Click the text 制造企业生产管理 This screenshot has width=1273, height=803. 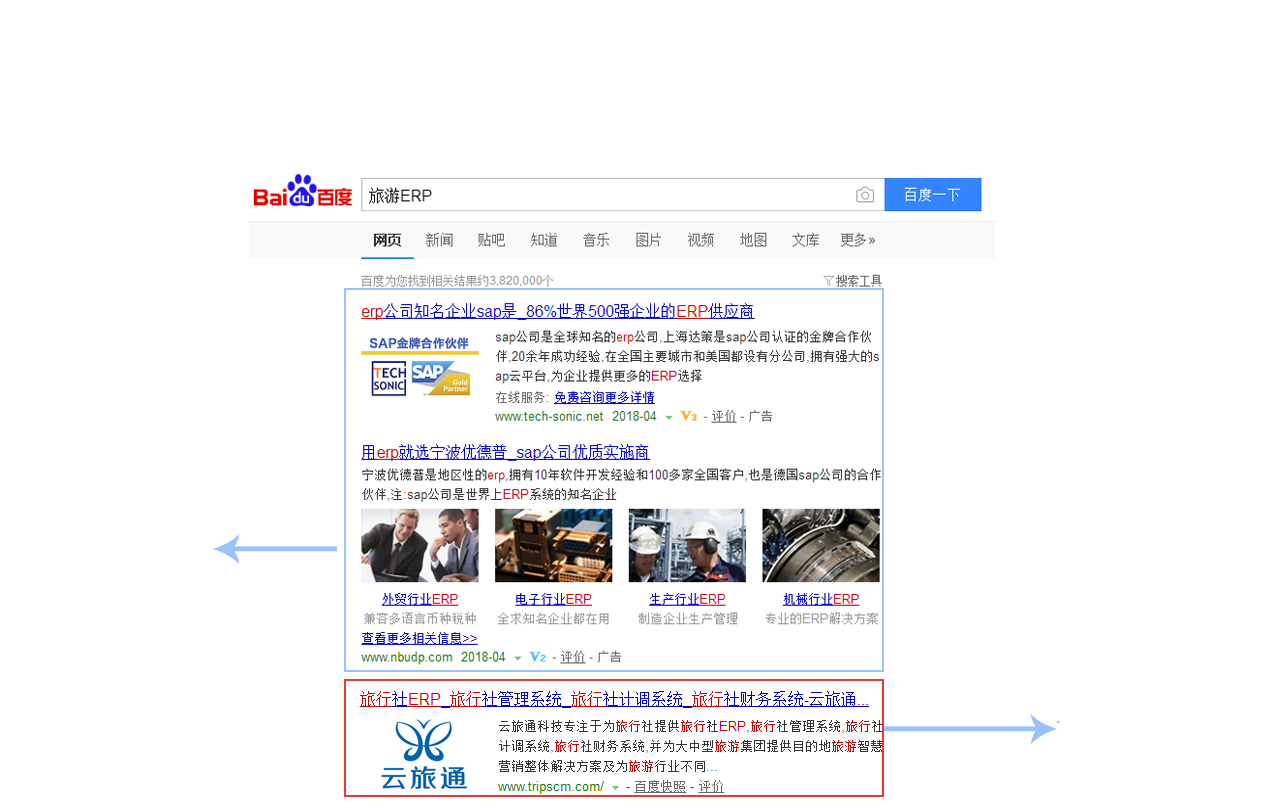click(688, 619)
